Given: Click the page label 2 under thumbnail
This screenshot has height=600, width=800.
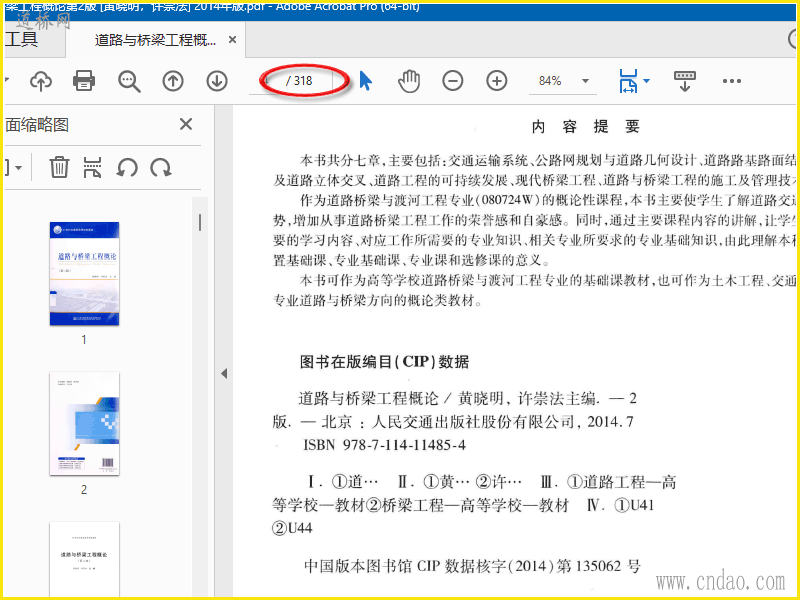Looking at the screenshot, I should (x=84, y=489).
